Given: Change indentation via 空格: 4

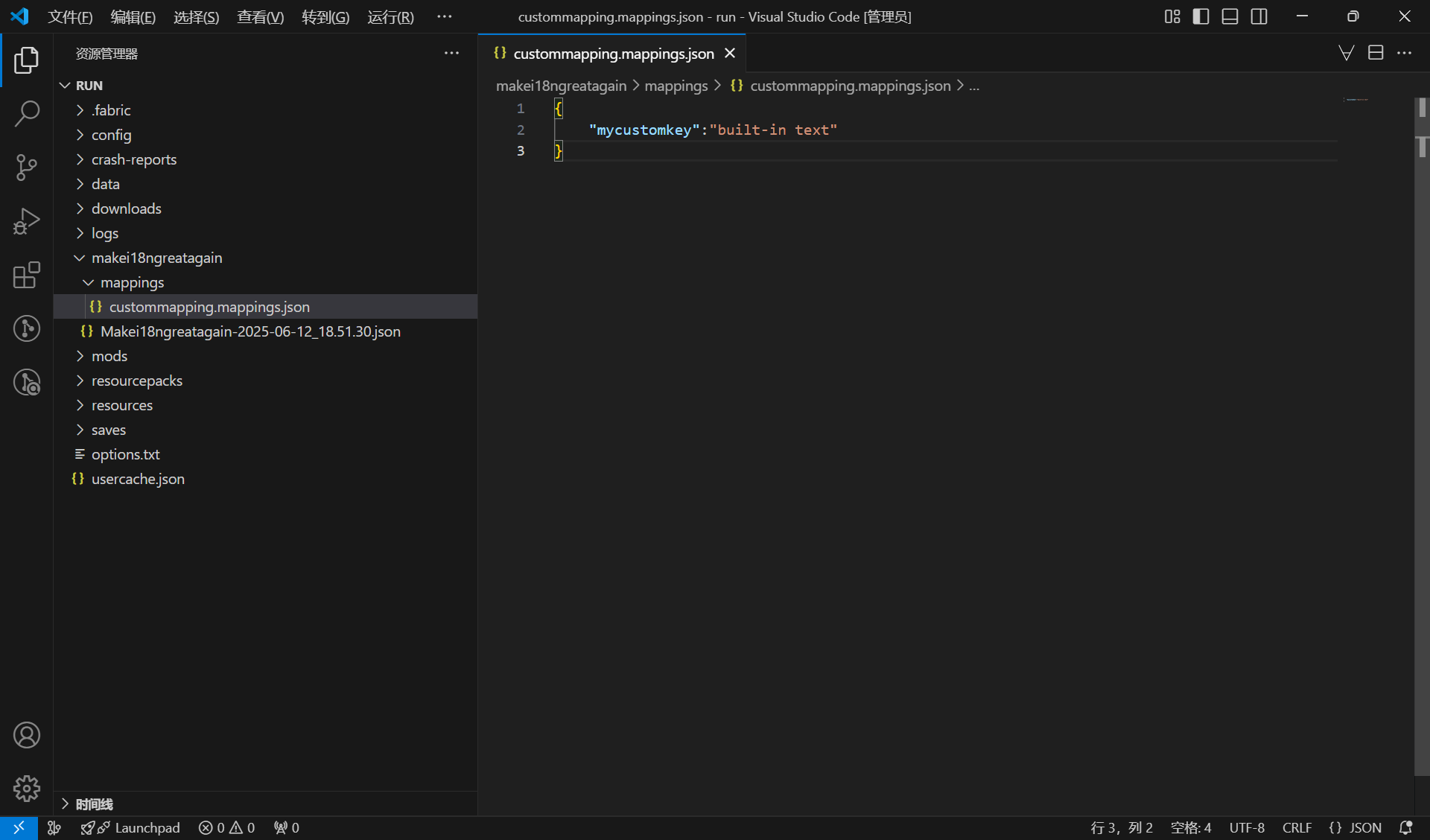Looking at the screenshot, I should click(x=1191, y=828).
